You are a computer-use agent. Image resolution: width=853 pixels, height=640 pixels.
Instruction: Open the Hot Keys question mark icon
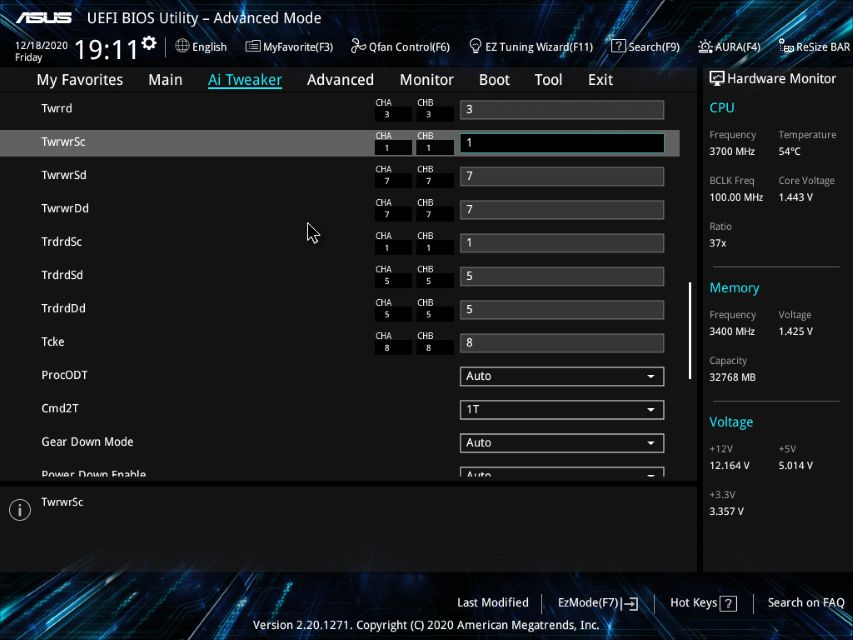[x=728, y=603]
